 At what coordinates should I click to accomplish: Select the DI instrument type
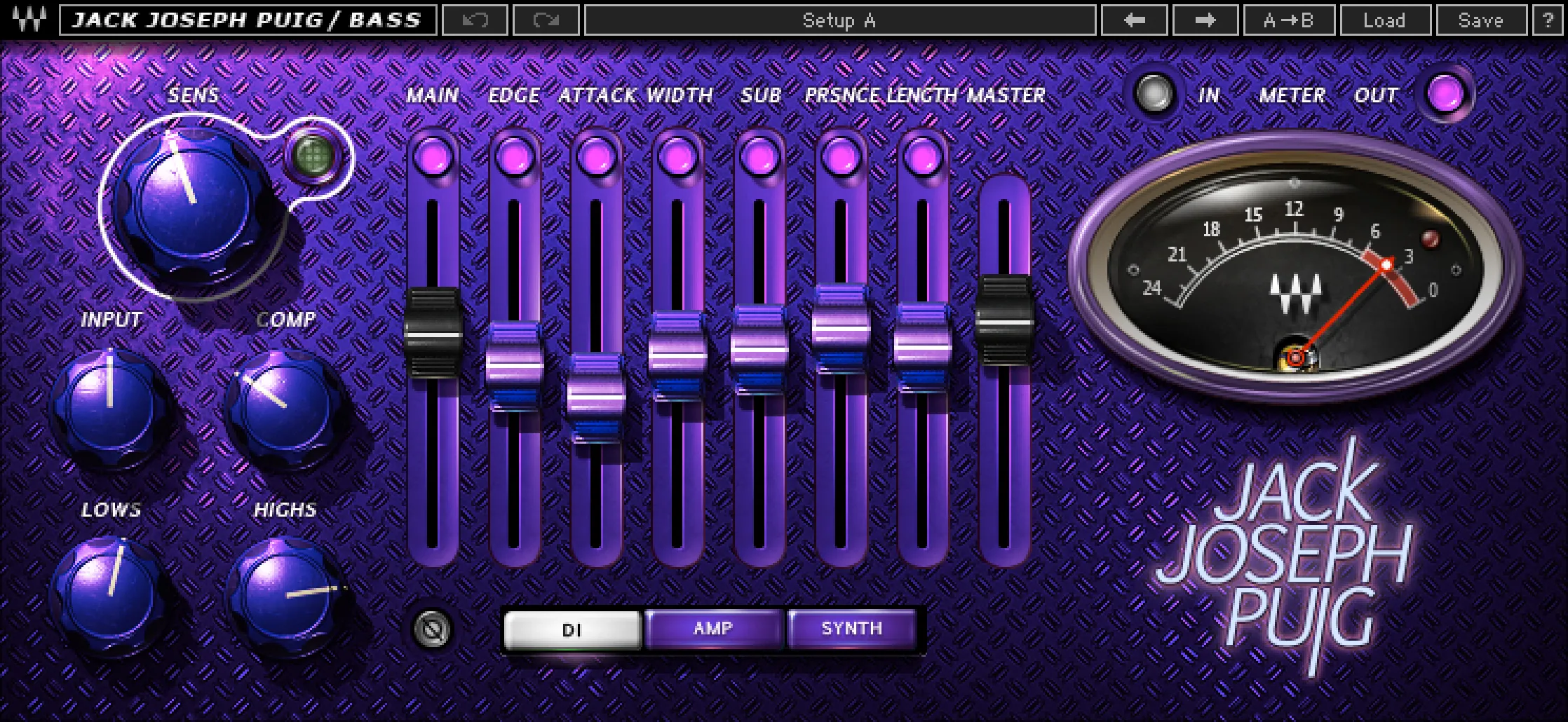pos(572,629)
